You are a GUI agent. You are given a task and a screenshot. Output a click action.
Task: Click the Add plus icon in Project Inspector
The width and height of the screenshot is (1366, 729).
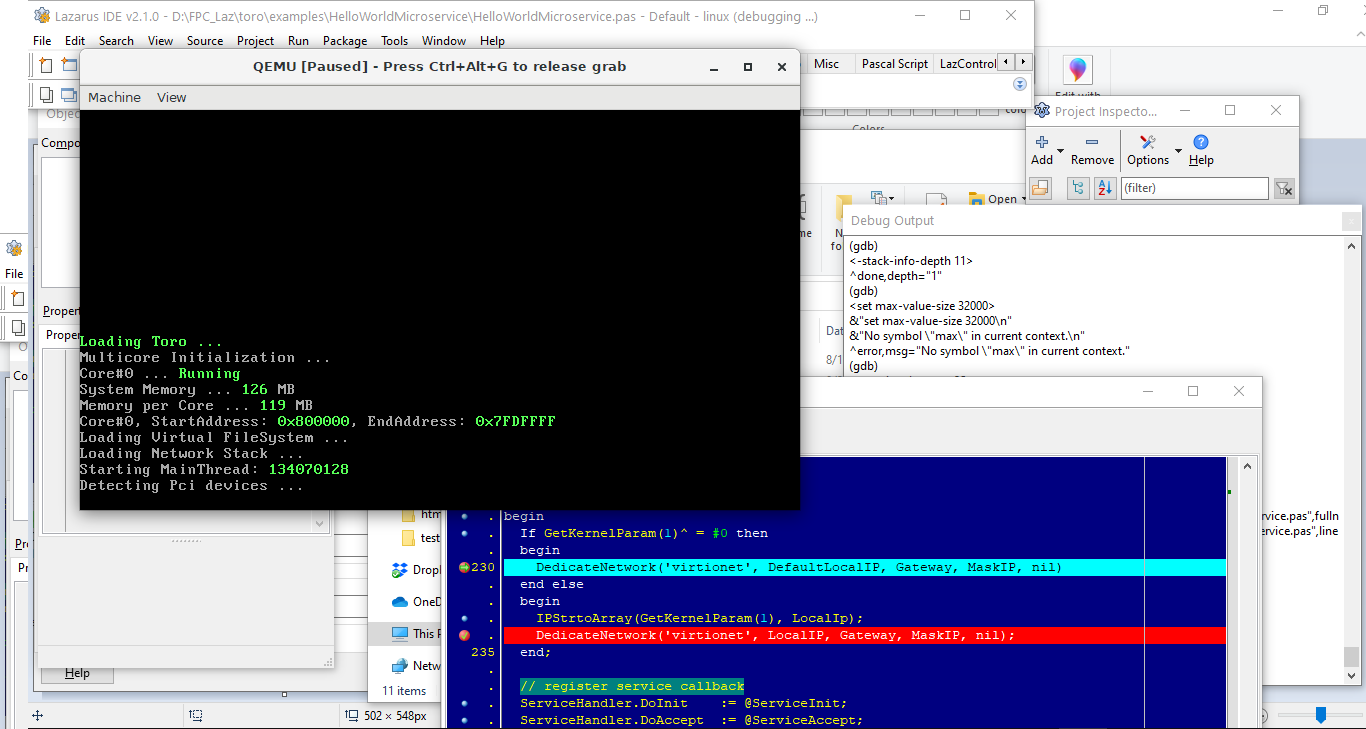tap(1042, 143)
